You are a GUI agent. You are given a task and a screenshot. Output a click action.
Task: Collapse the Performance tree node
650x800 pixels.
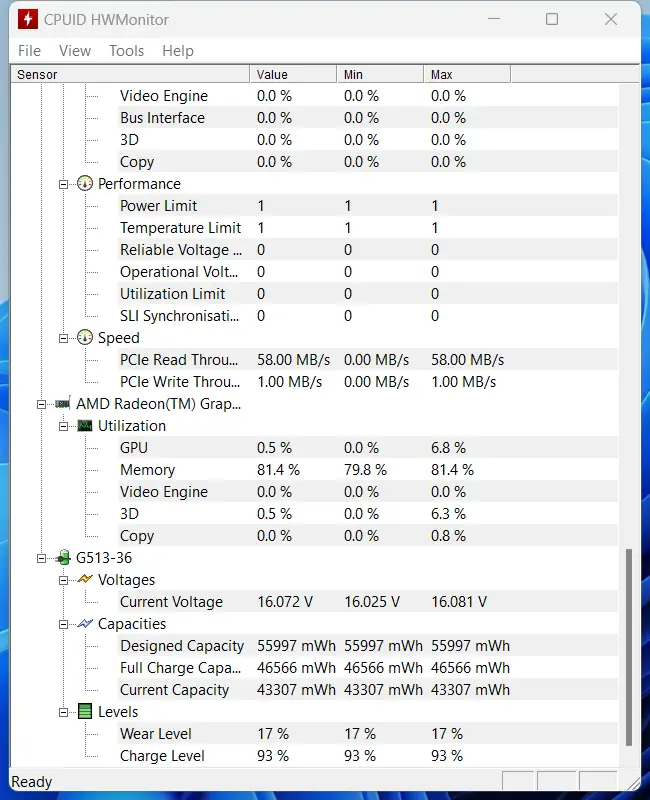(x=64, y=184)
